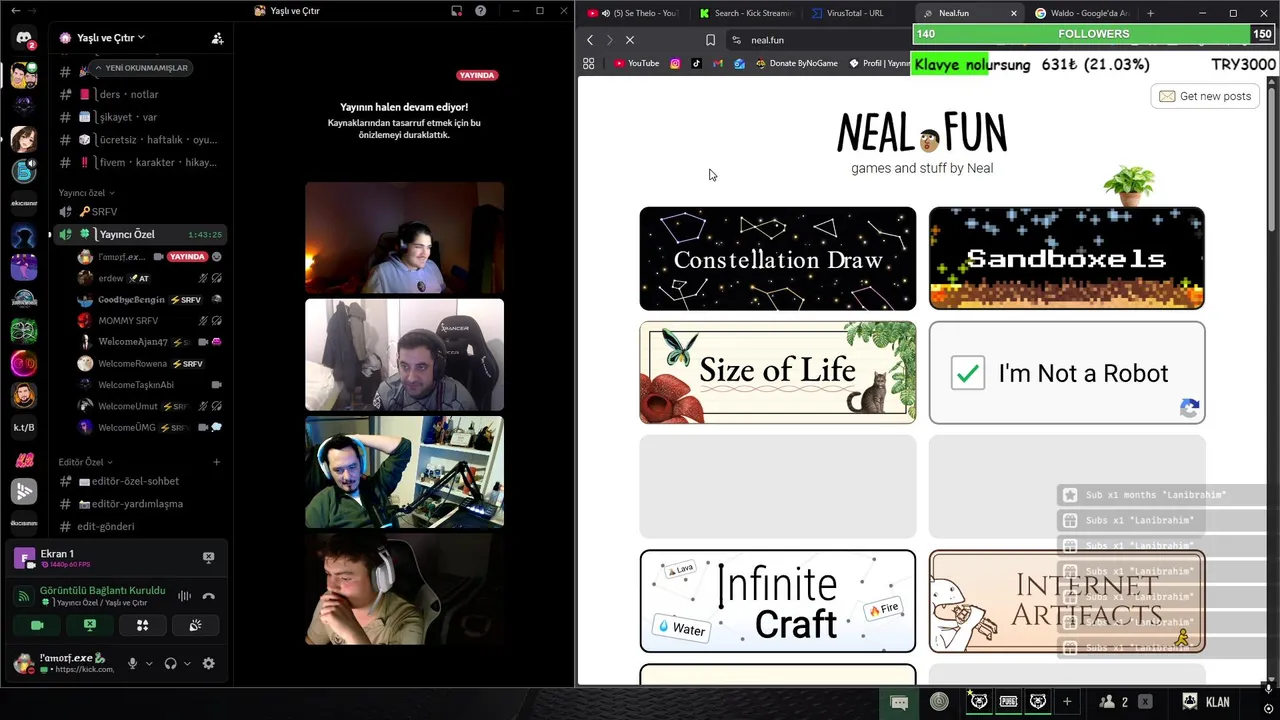The image size is (1280, 720).
Task: Open the Constellation Draw game card
Action: pos(778,259)
